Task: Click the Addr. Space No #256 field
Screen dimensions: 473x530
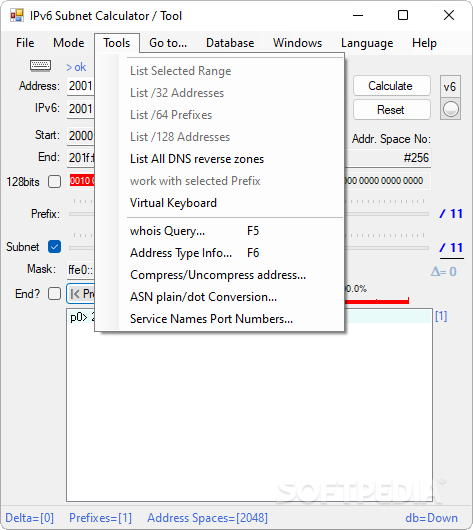Action: 388,158
